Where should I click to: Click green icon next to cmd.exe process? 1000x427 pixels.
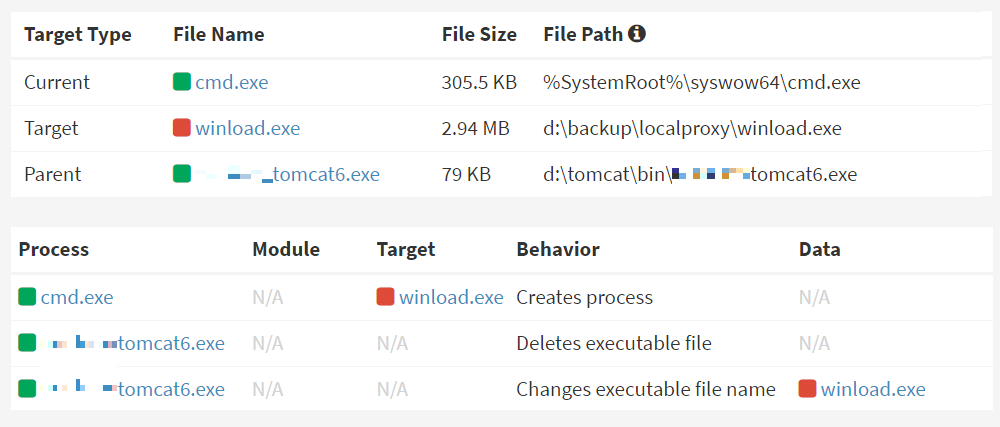27,297
